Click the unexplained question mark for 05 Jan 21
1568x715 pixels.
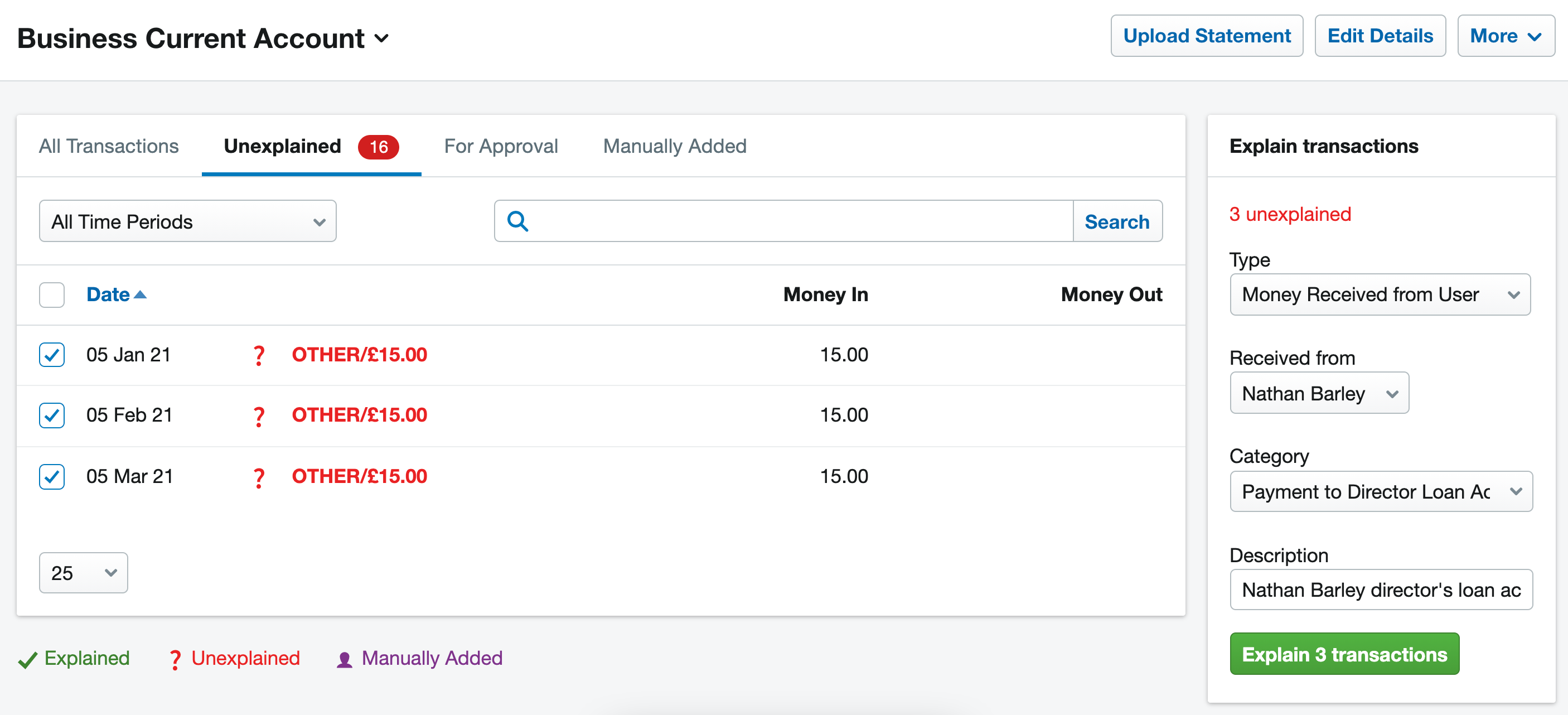259,355
